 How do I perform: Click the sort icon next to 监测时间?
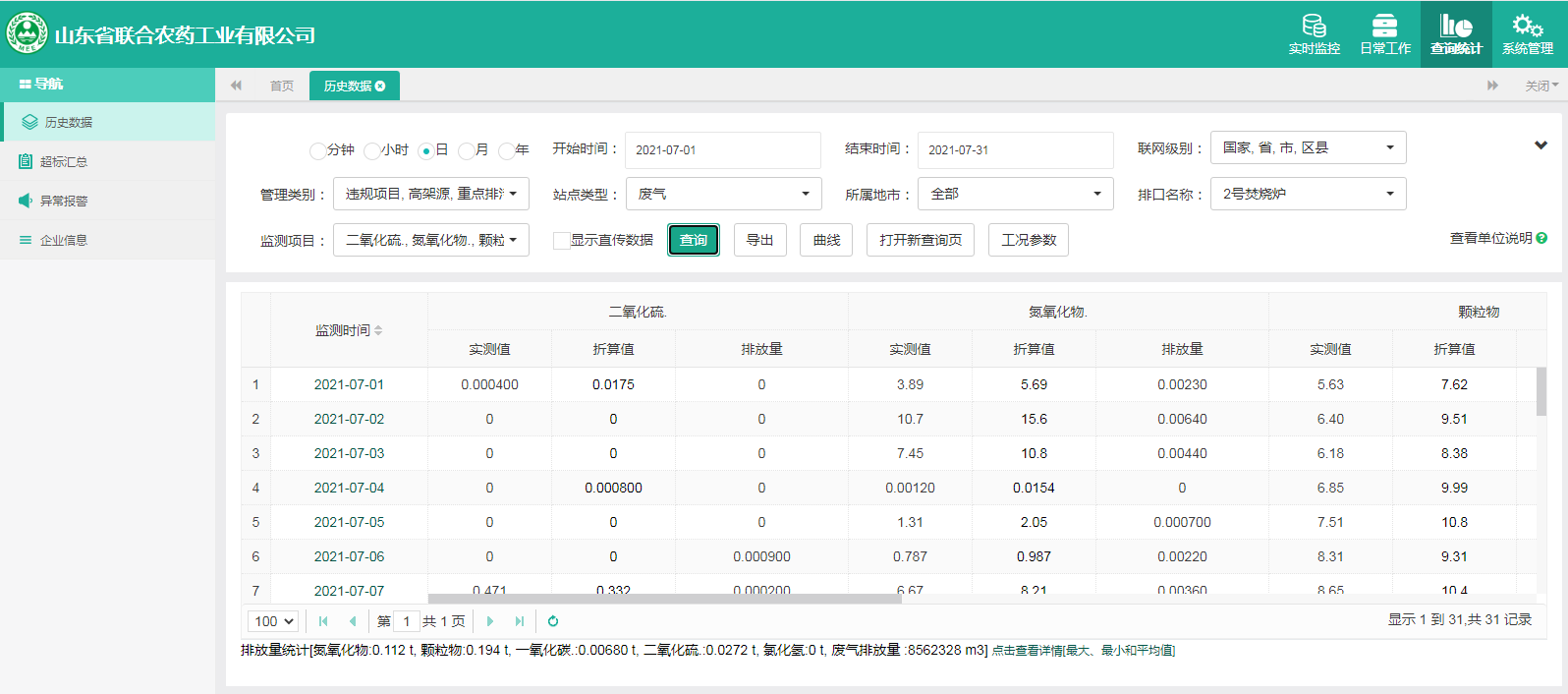(378, 330)
